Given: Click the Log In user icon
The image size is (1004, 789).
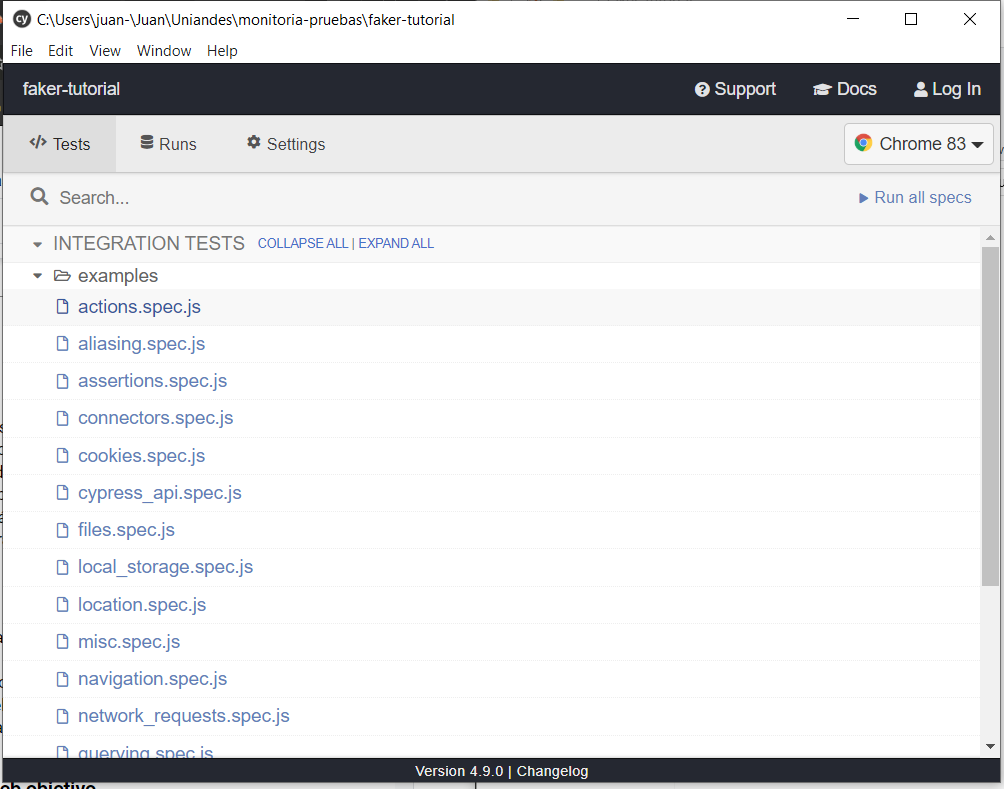Looking at the screenshot, I should point(920,90).
